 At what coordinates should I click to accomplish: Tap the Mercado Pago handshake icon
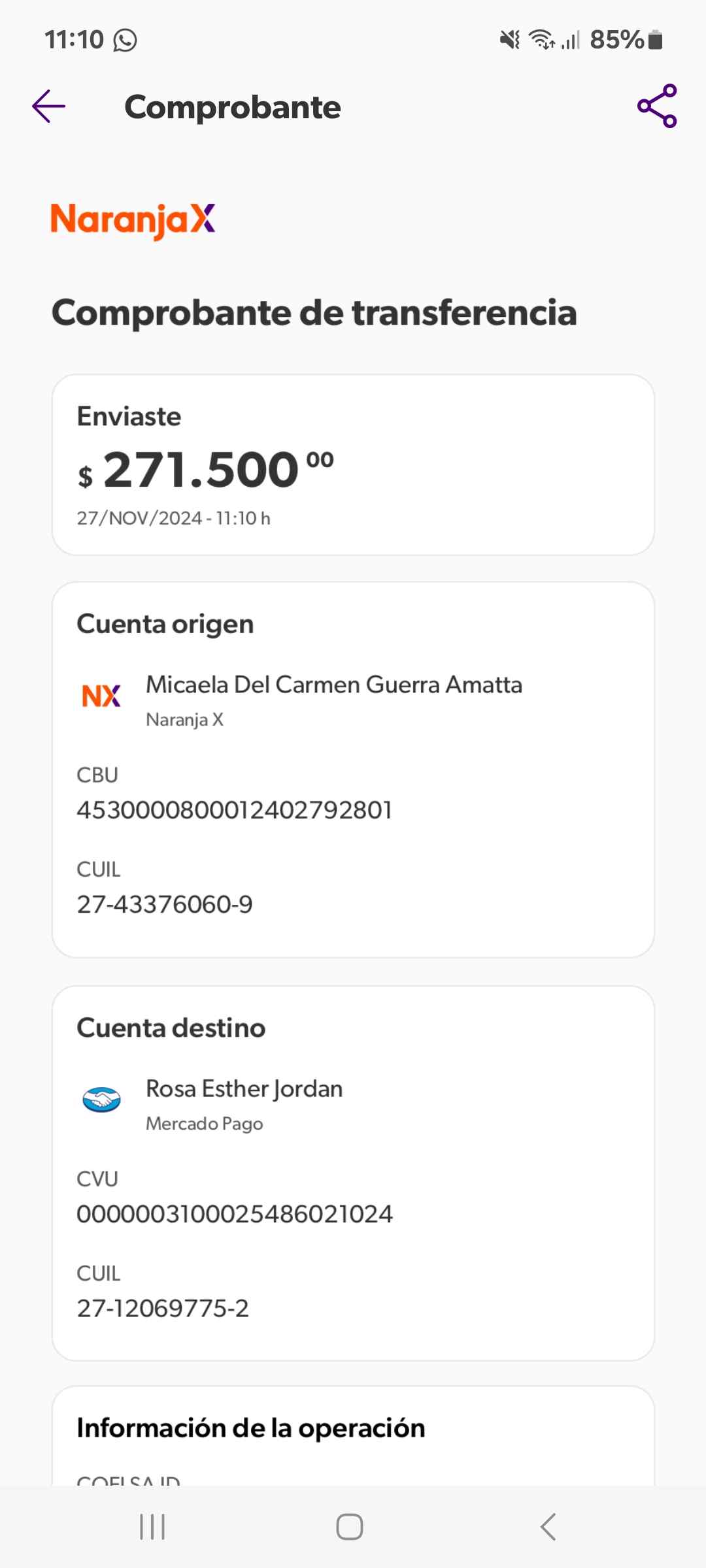[101, 1100]
